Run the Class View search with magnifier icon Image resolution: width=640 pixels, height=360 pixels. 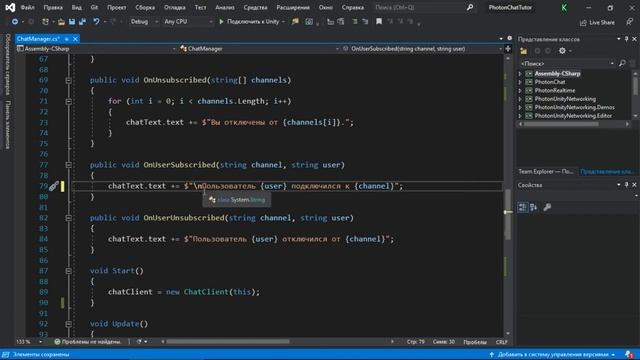pyautogui.click(x=622, y=63)
